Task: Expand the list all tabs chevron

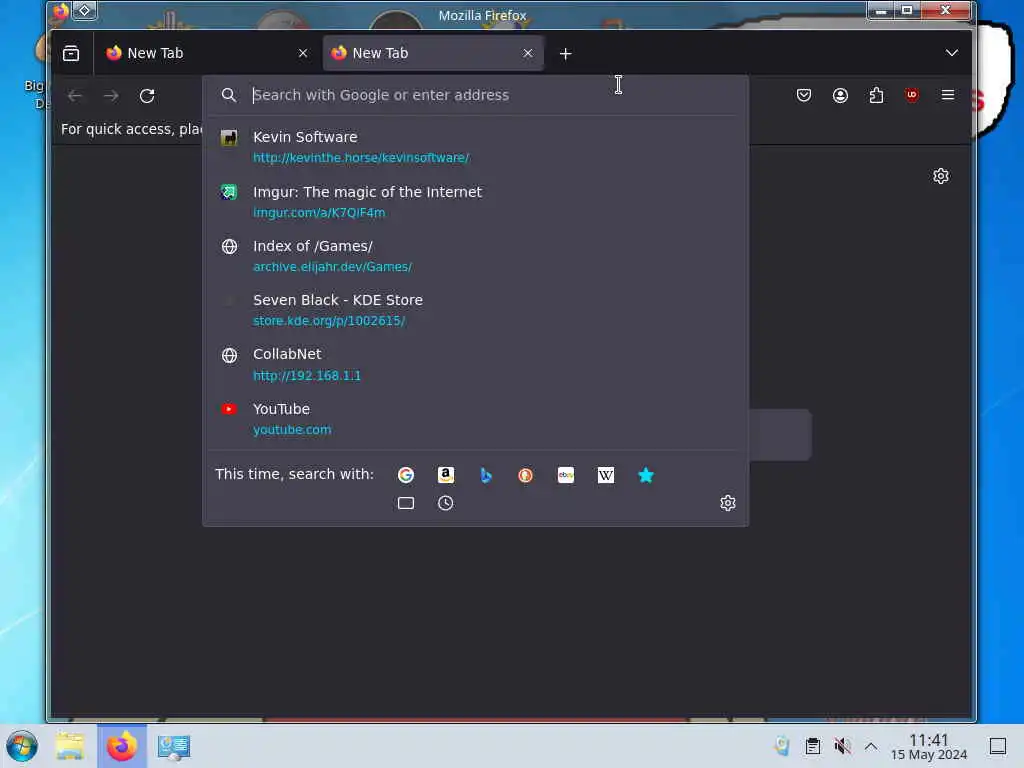Action: [952, 53]
